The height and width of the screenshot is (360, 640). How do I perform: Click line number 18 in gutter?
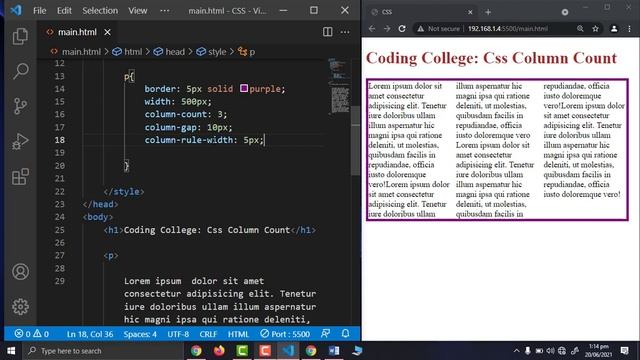(x=60, y=140)
